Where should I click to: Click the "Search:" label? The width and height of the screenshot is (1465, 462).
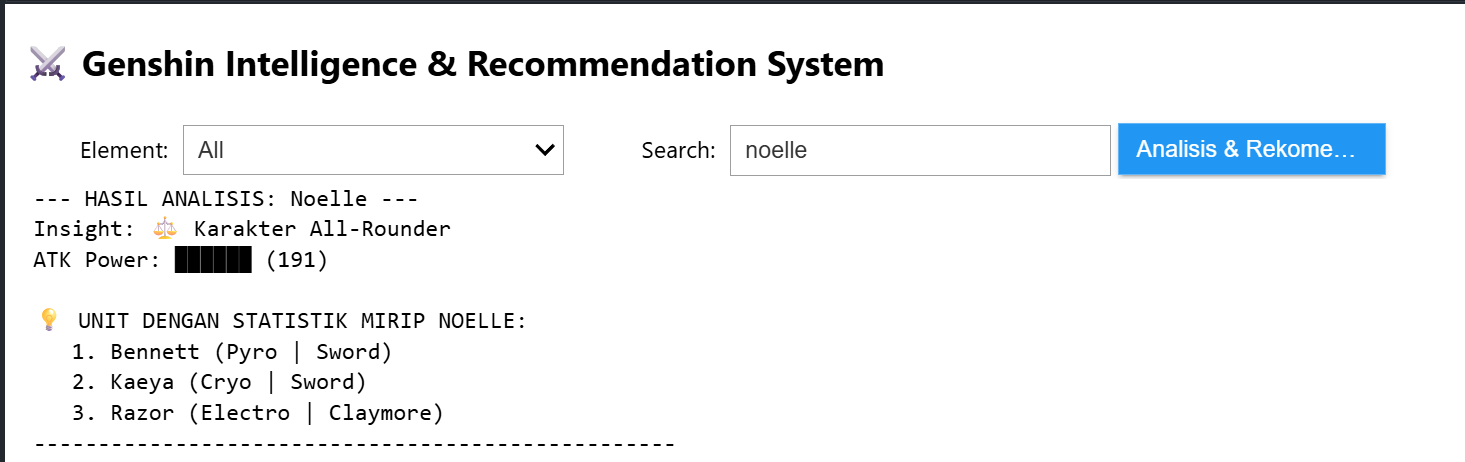[x=678, y=150]
